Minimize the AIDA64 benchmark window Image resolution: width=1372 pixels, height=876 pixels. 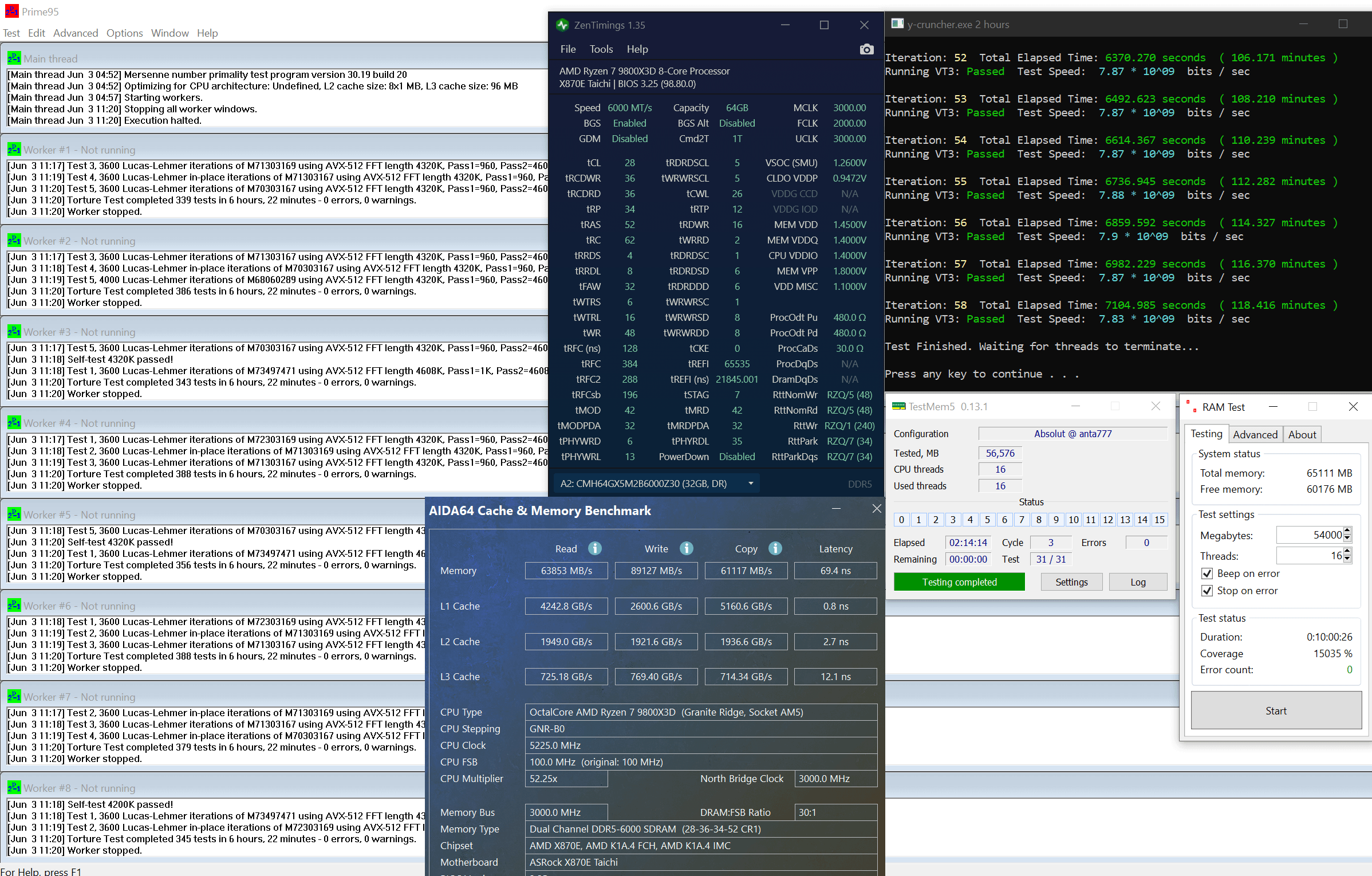[836, 509]
